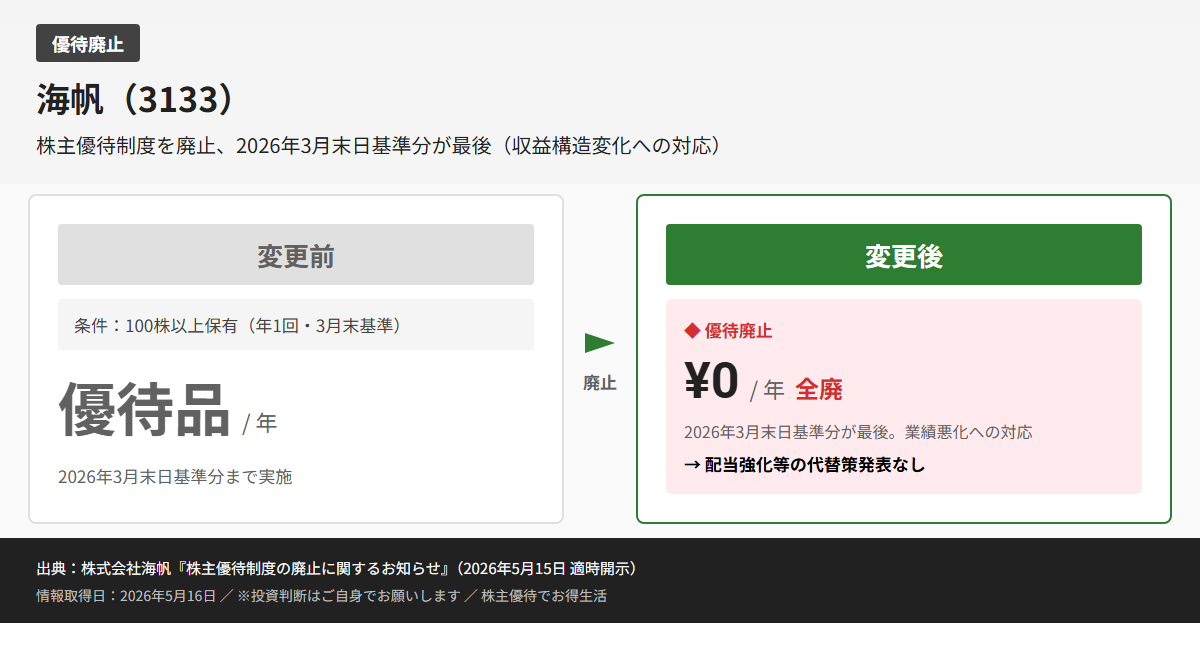Click the source line 出典：株式会社海帆
The height and width of the screenshot is (647, 1200).
click(337, 568)
